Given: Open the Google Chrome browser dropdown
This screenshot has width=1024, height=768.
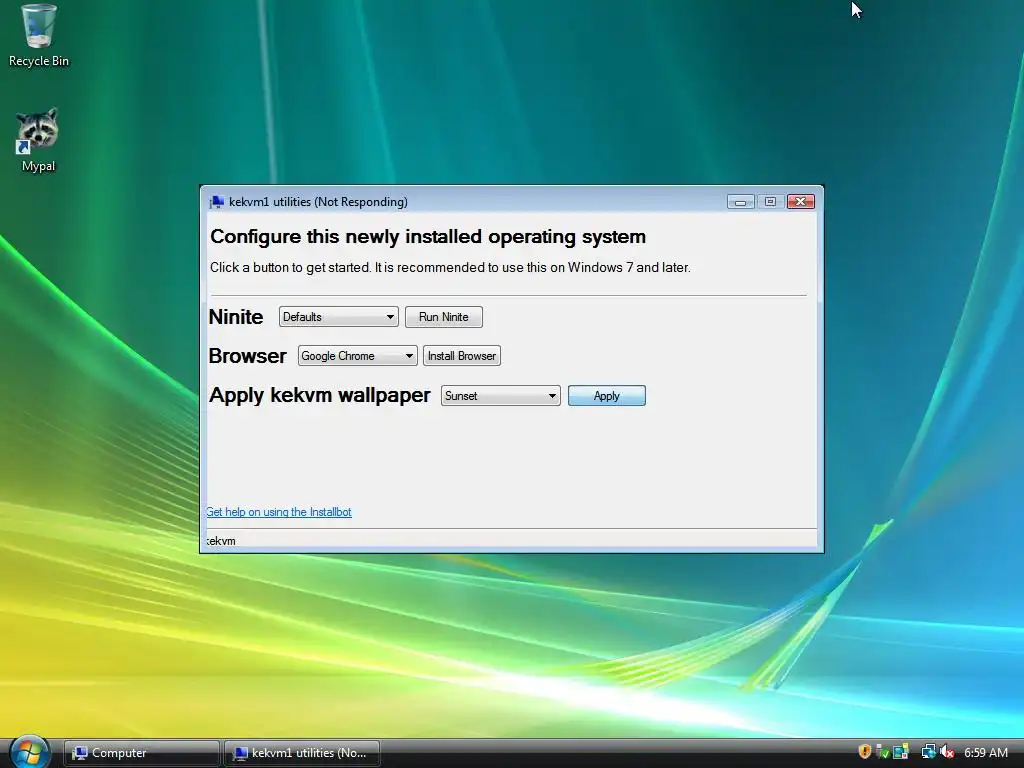Looking at the screenshot, I should click(357, 356).
